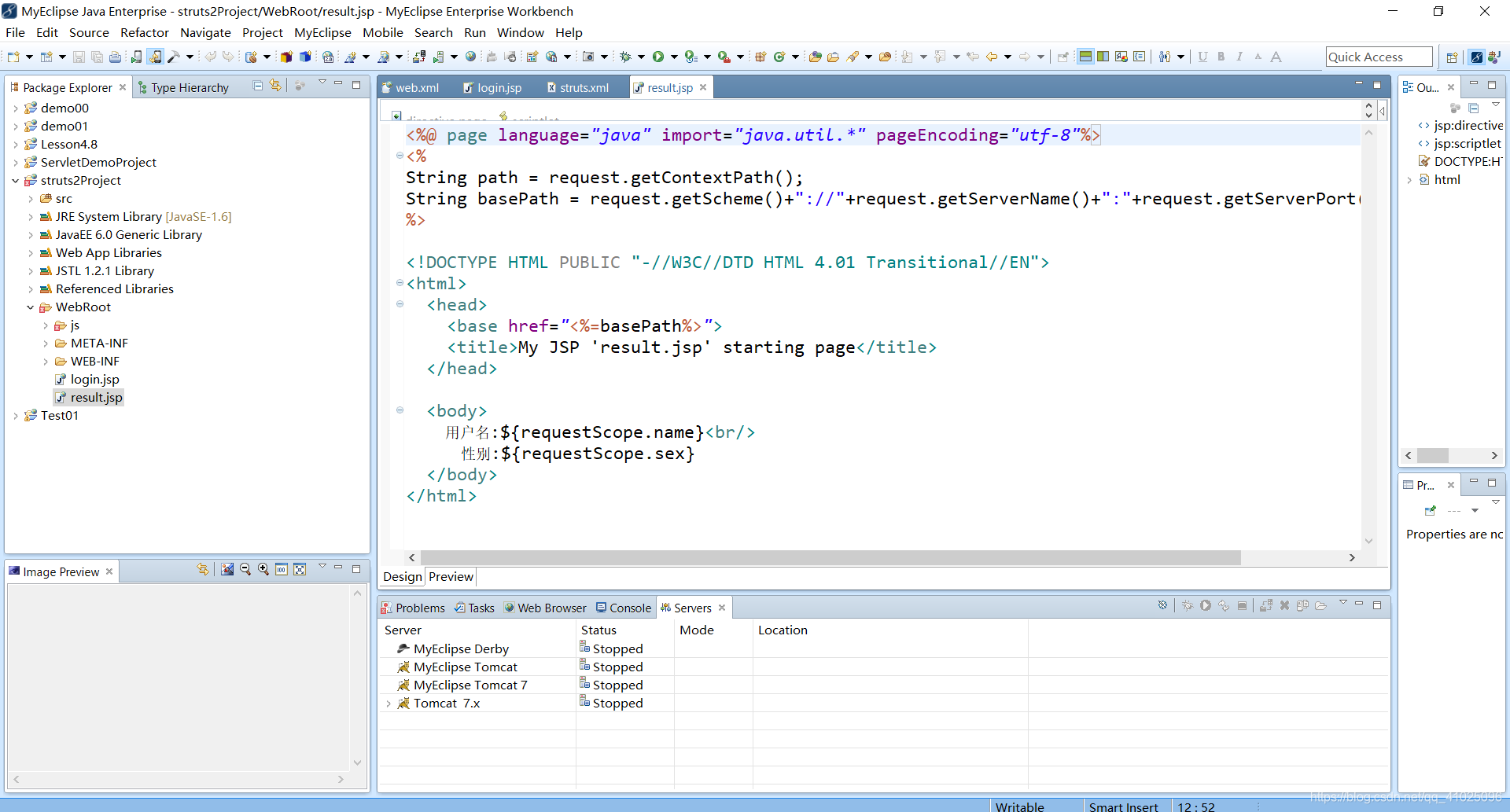
Task: Click the underline U formatting icon
Action: pyautogui.click(x=1202, y=57)
